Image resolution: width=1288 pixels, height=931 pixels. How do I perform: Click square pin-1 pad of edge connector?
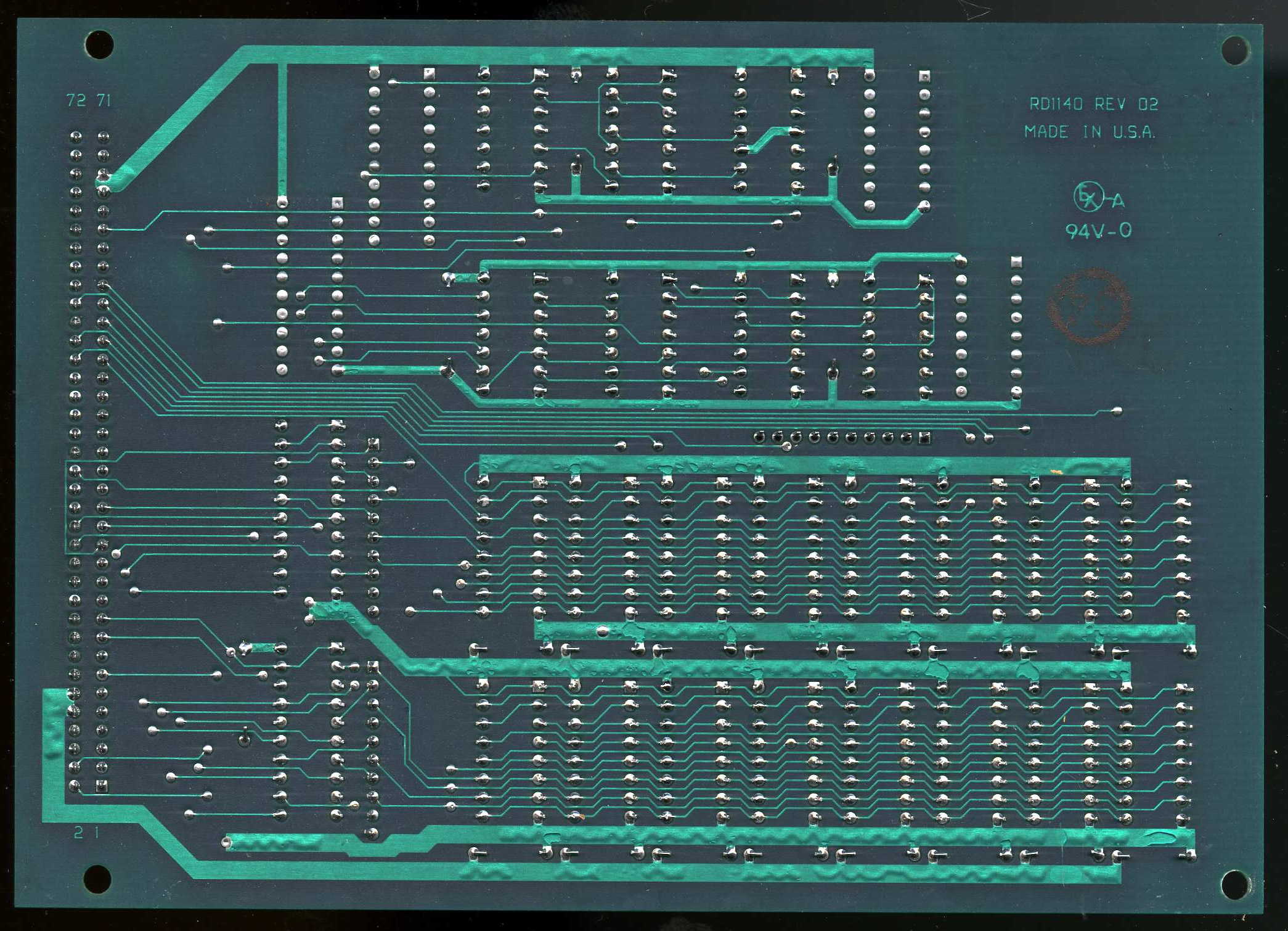(x=101, y=785)
